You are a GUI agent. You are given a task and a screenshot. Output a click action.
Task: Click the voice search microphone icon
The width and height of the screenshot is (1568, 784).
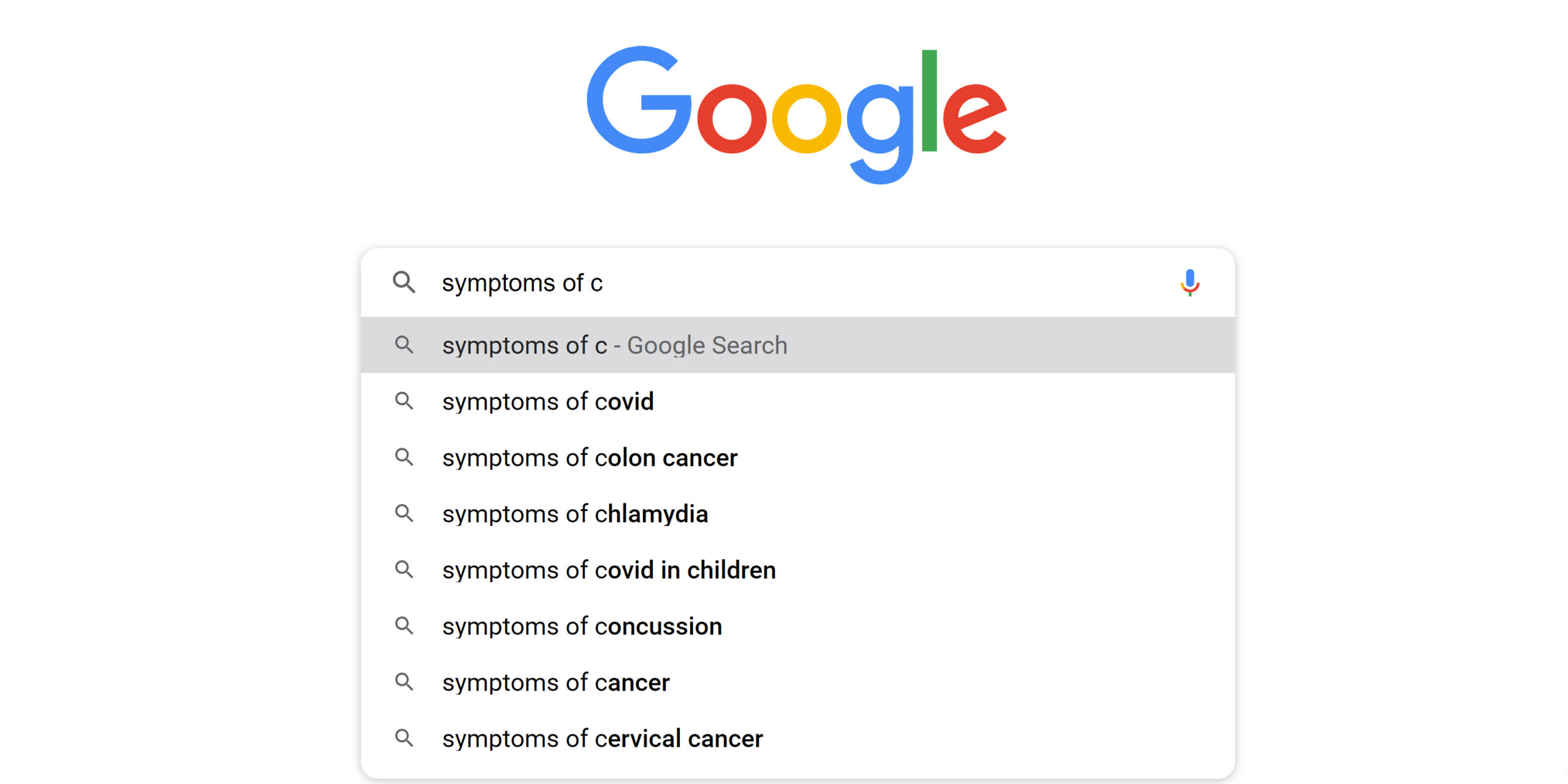pyautogui.click(x=1189, y=282)
